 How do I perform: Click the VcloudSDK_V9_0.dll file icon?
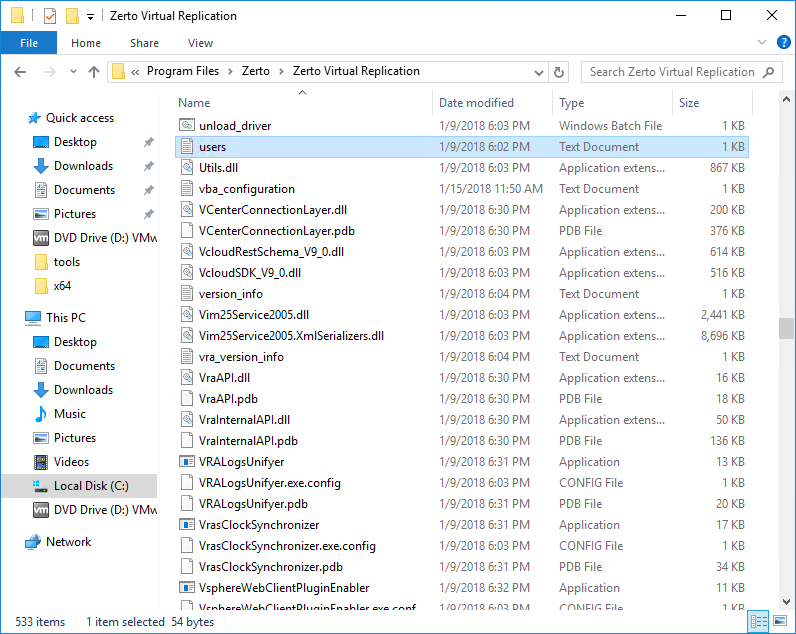point(187,273)
